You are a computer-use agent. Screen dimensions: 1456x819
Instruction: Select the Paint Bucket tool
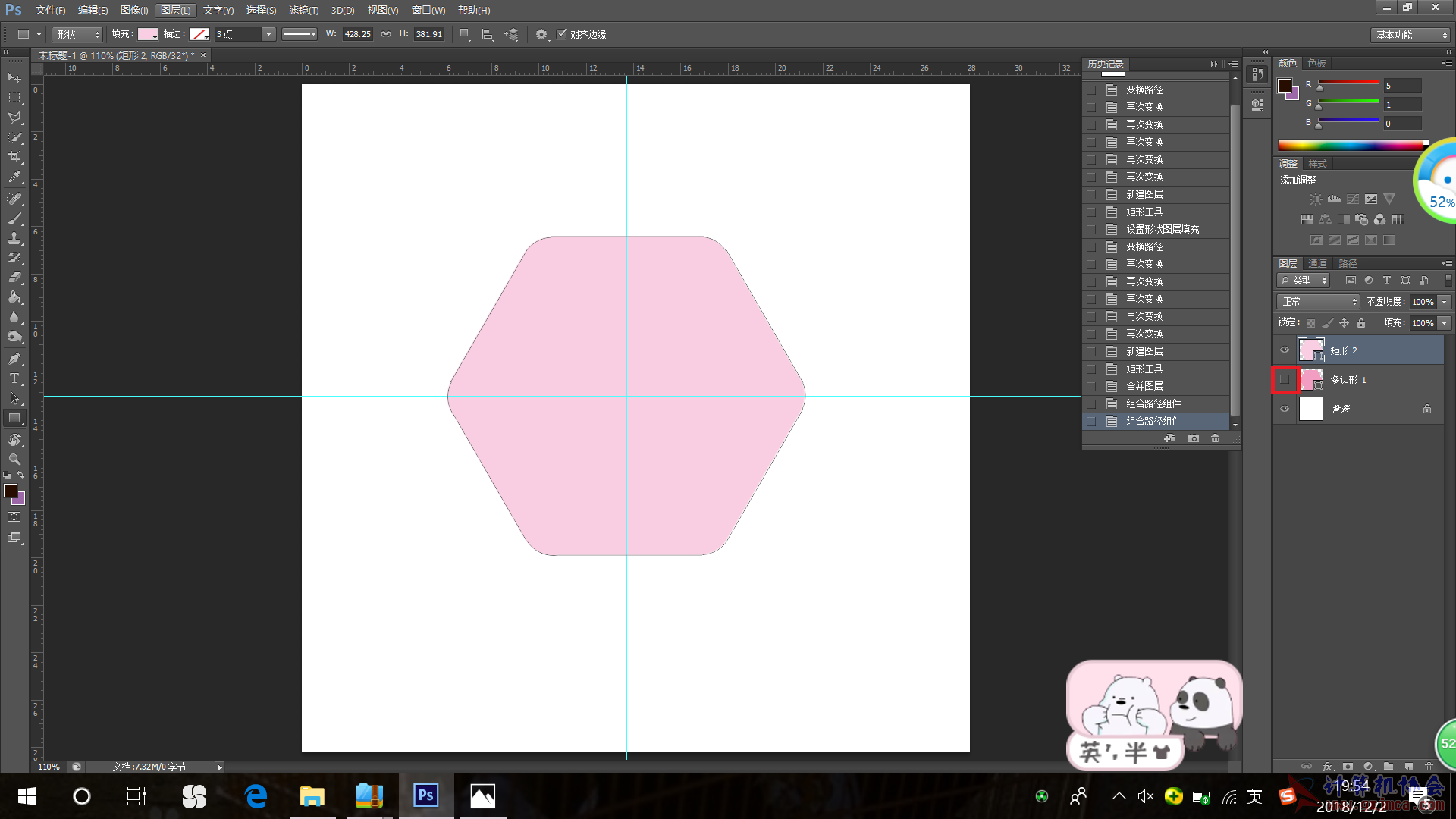click(14, 297)
